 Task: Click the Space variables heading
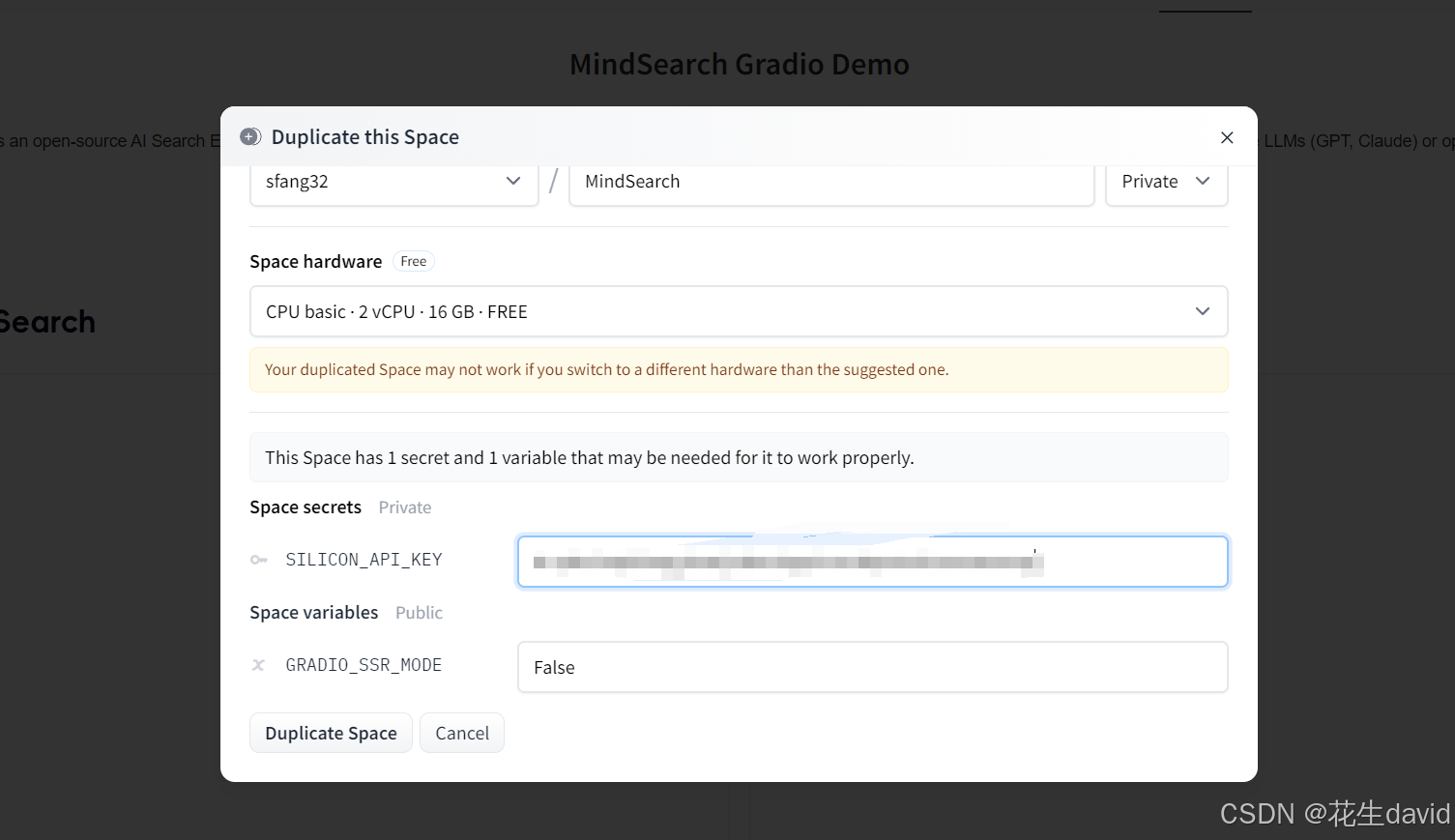point(314,613)
